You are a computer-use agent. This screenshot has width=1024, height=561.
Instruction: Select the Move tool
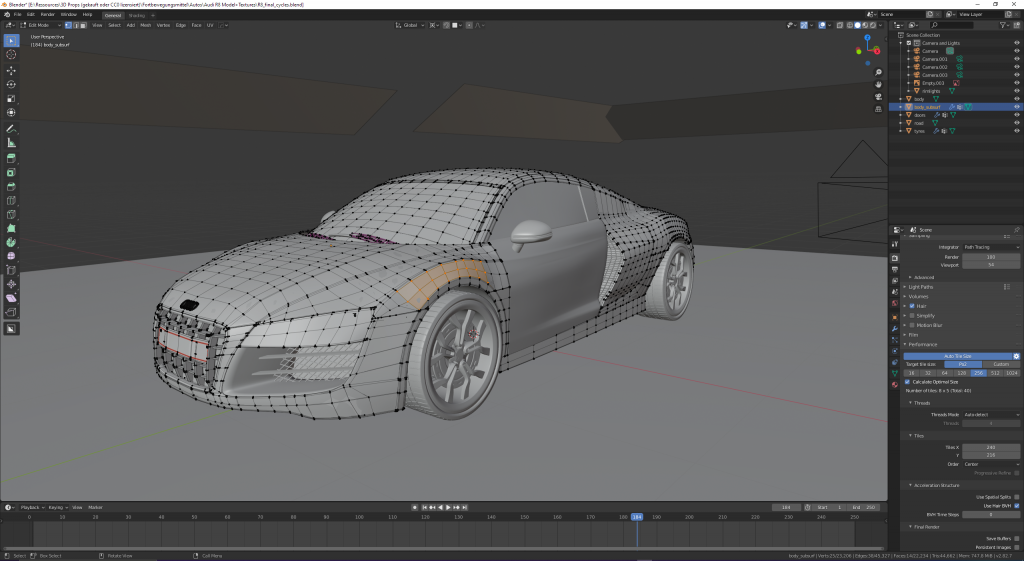[11, 71]
